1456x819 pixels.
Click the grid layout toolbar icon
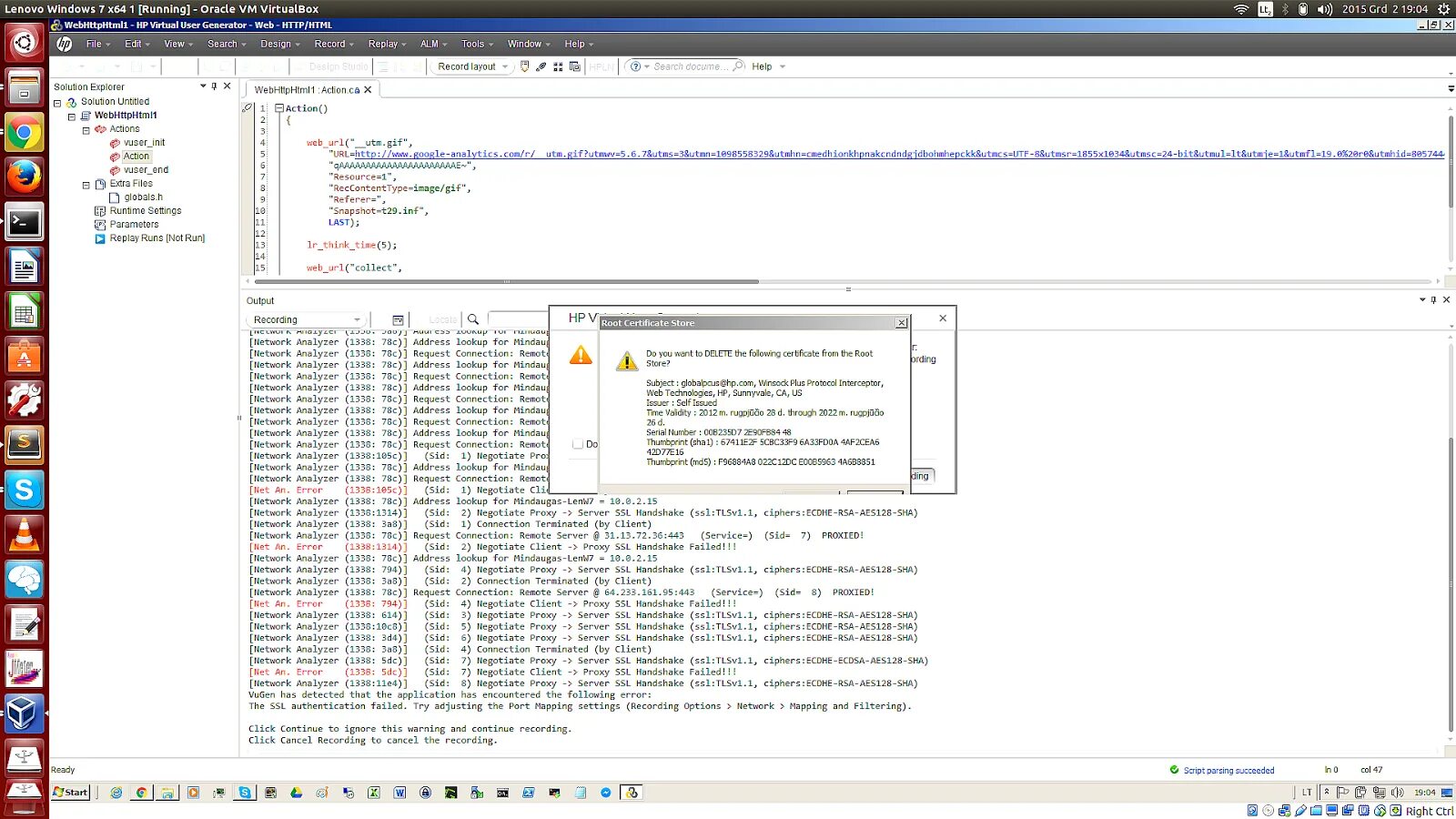click(558, 66)
